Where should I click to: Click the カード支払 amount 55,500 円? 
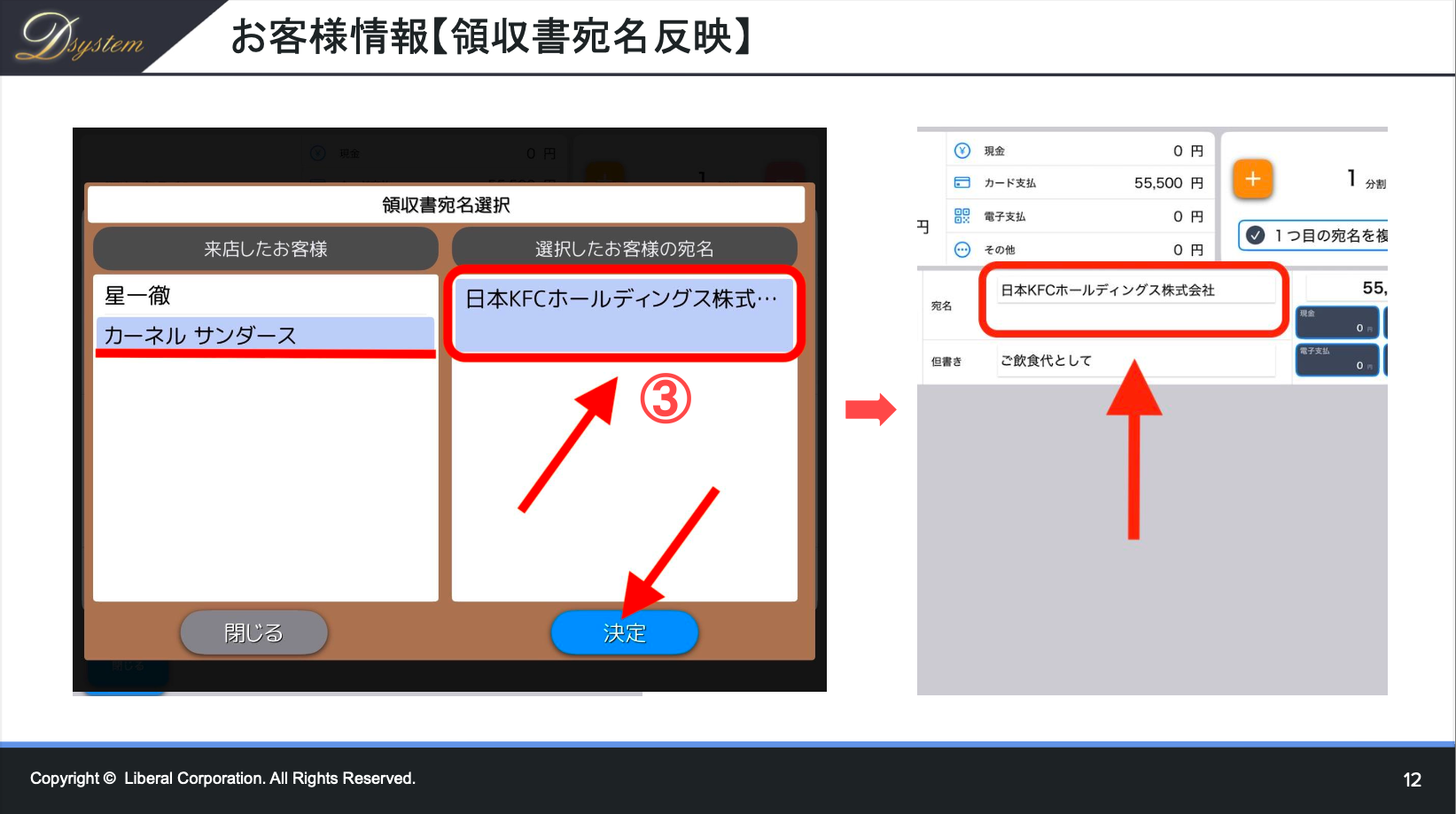tap(1169, 182)
